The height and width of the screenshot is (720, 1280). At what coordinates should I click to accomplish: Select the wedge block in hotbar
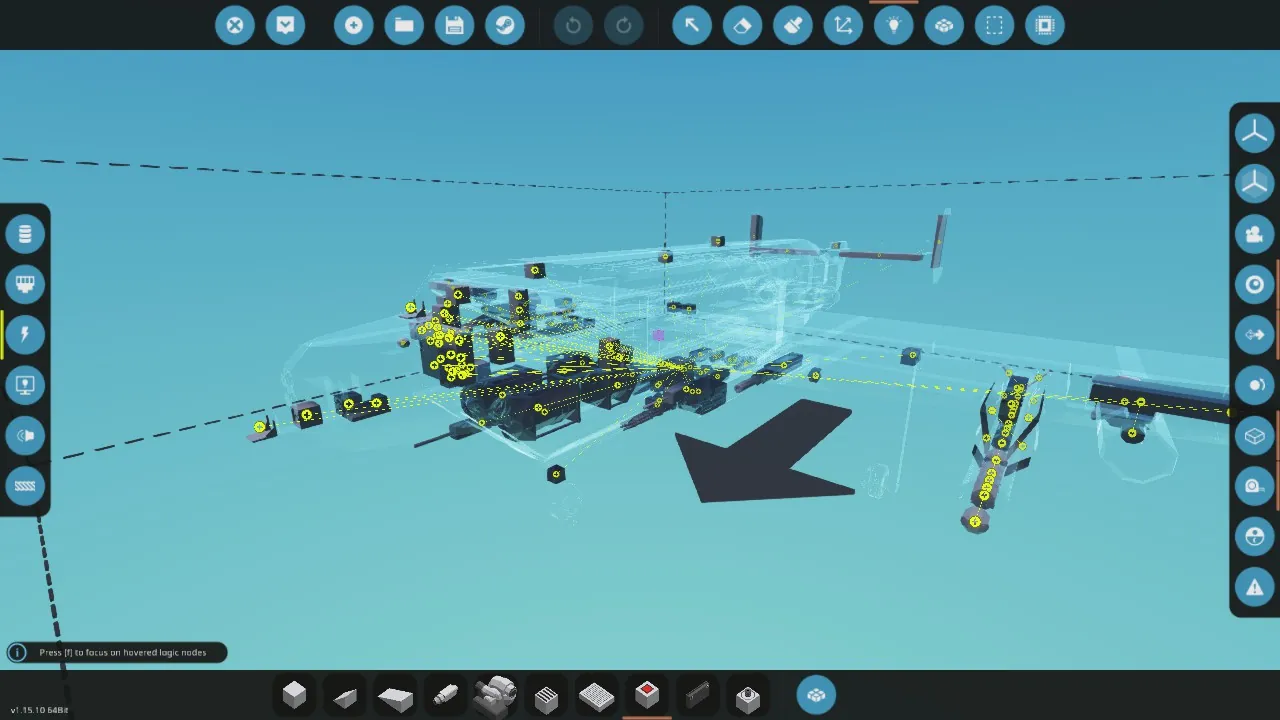345,696
